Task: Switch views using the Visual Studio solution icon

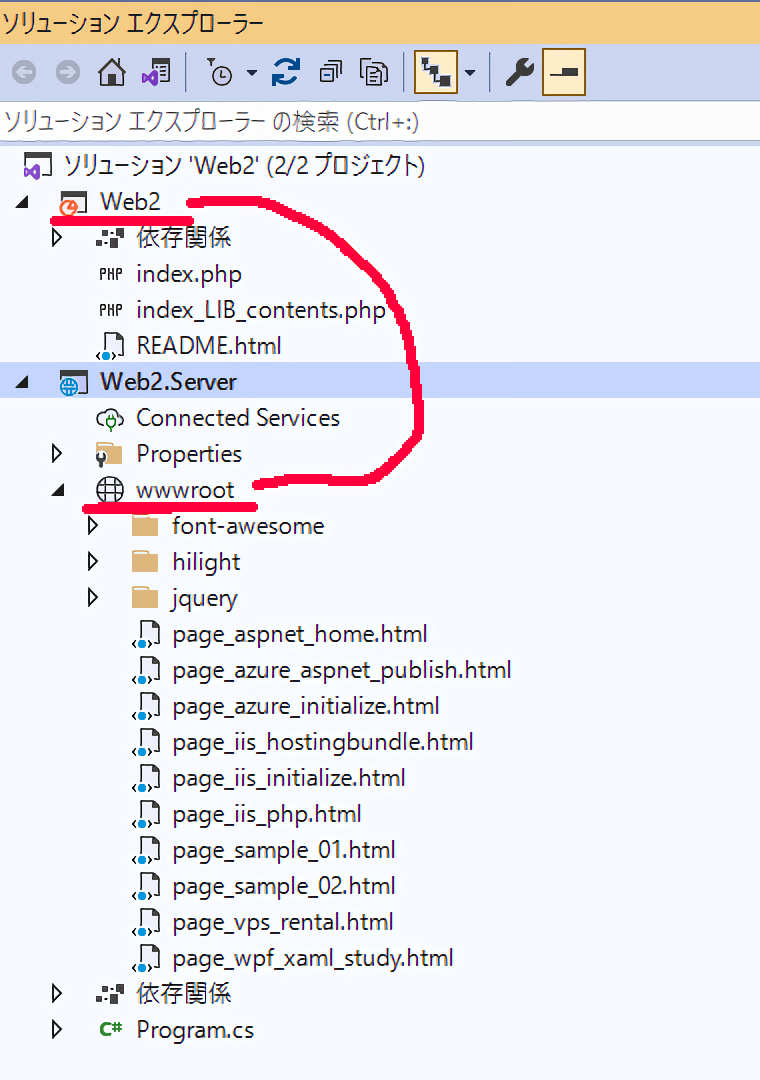Action: 155,73
